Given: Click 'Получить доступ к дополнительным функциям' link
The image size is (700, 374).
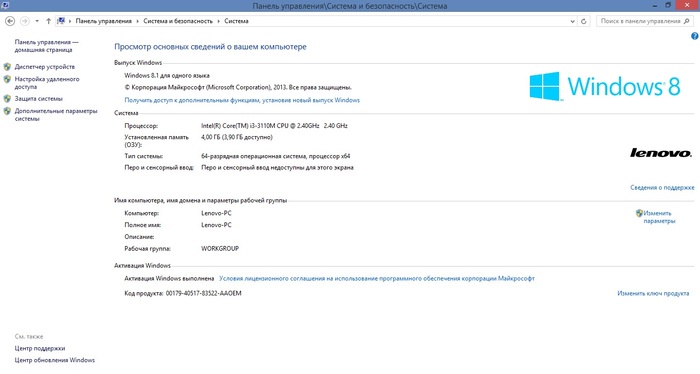Looking at the screenshot, I should coord(242,100).
